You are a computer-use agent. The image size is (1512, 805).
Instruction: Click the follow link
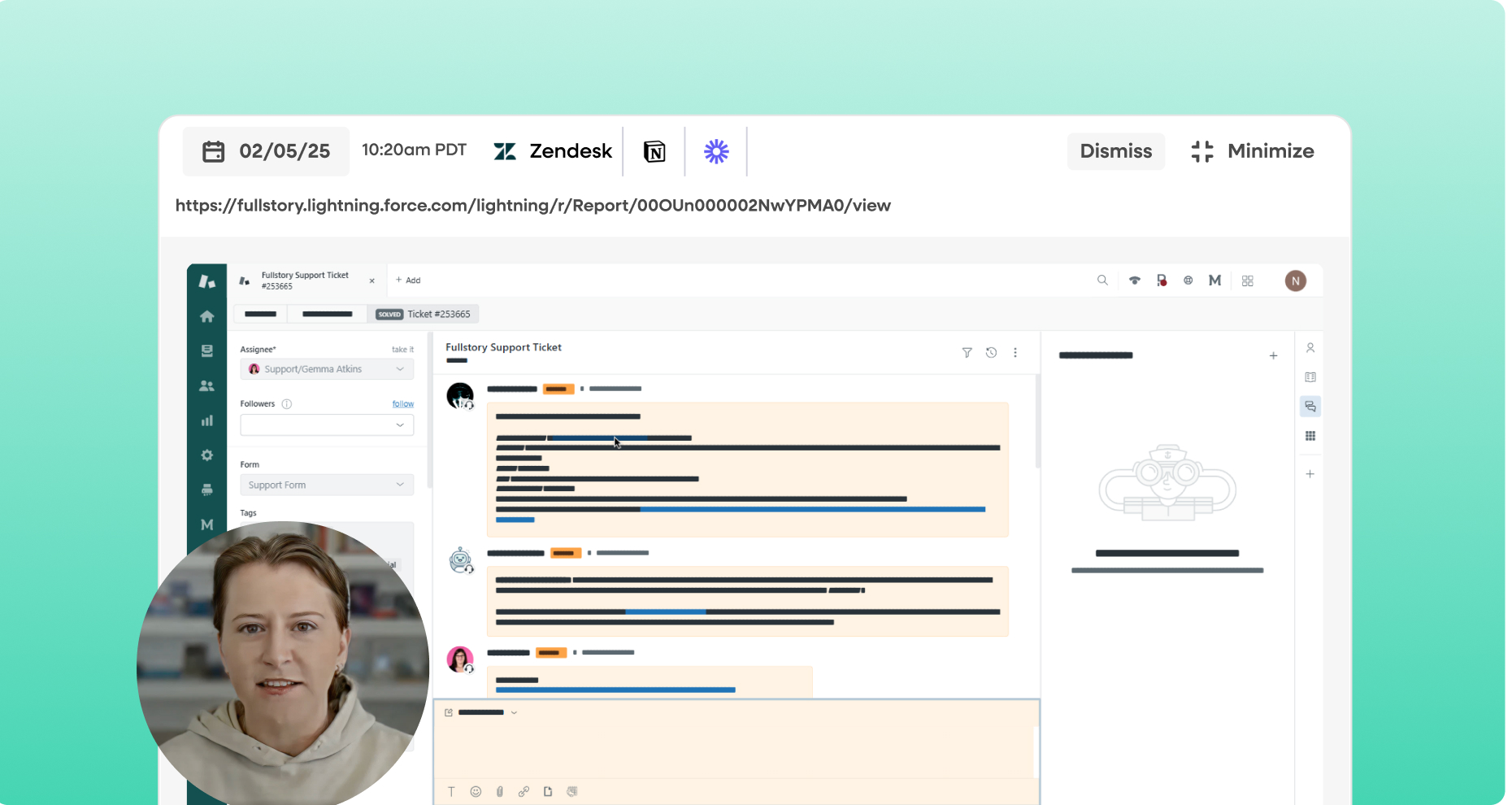[x=403, y=404]
